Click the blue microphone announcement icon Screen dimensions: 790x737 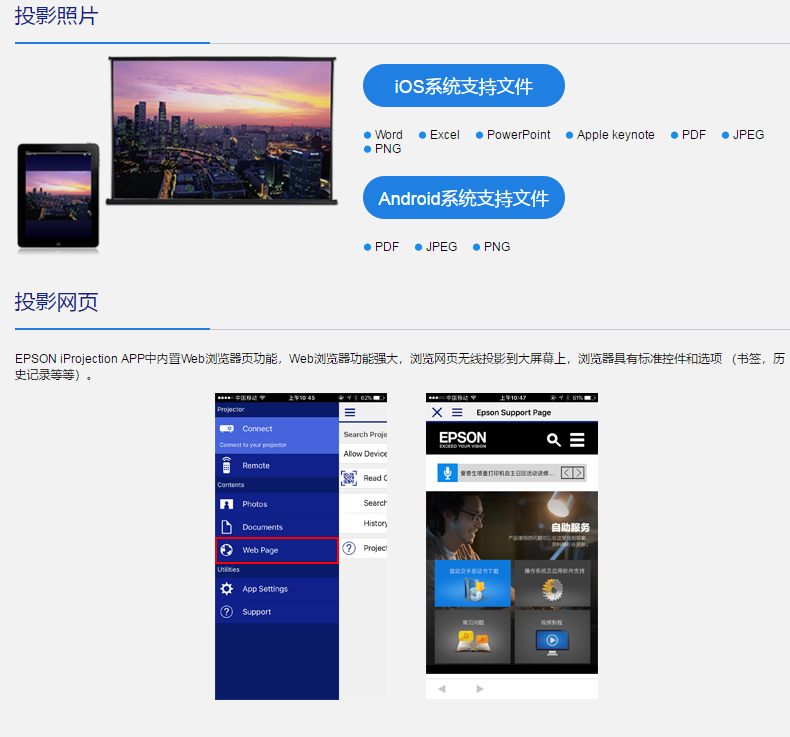tap(447, 473)
